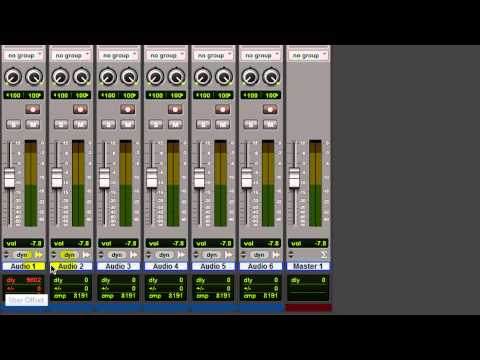Select the Audio 5 track name
The width and height of the screenshot is (480, 360).
pyautogui.click(x=213, y=266)
